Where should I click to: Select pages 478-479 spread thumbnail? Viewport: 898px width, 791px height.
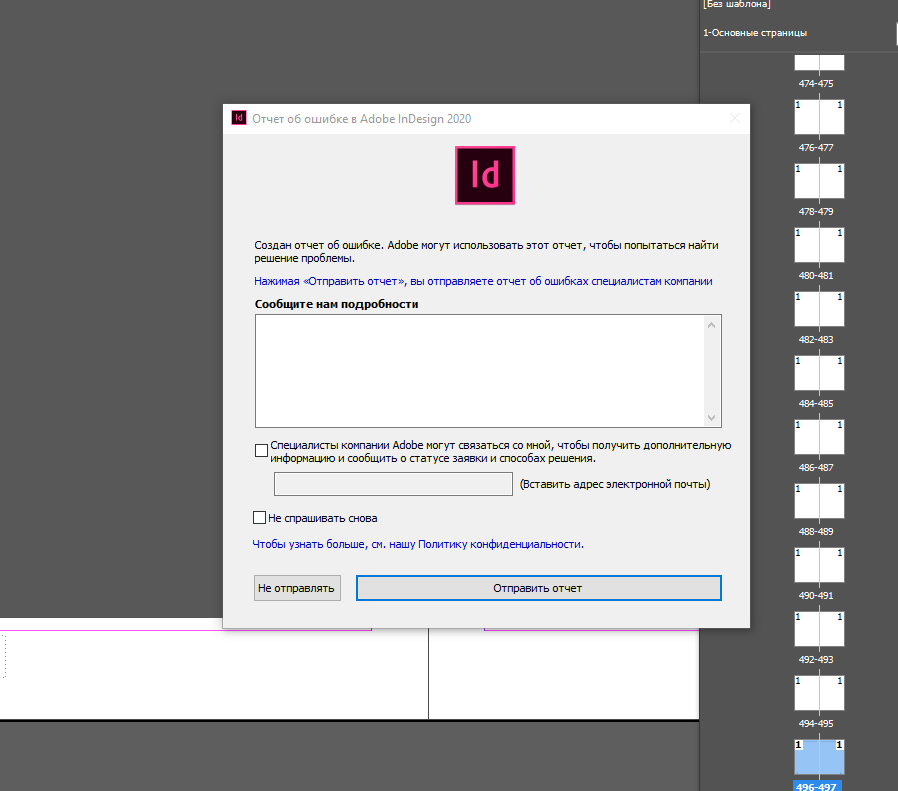pyautogui.click(x=819, y=181)
